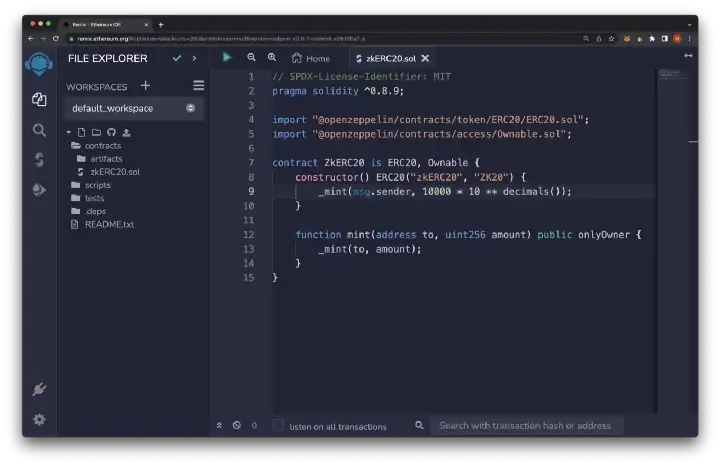Open Deploy & run transactions sidebar icon
720x466 pixels.
39,189
